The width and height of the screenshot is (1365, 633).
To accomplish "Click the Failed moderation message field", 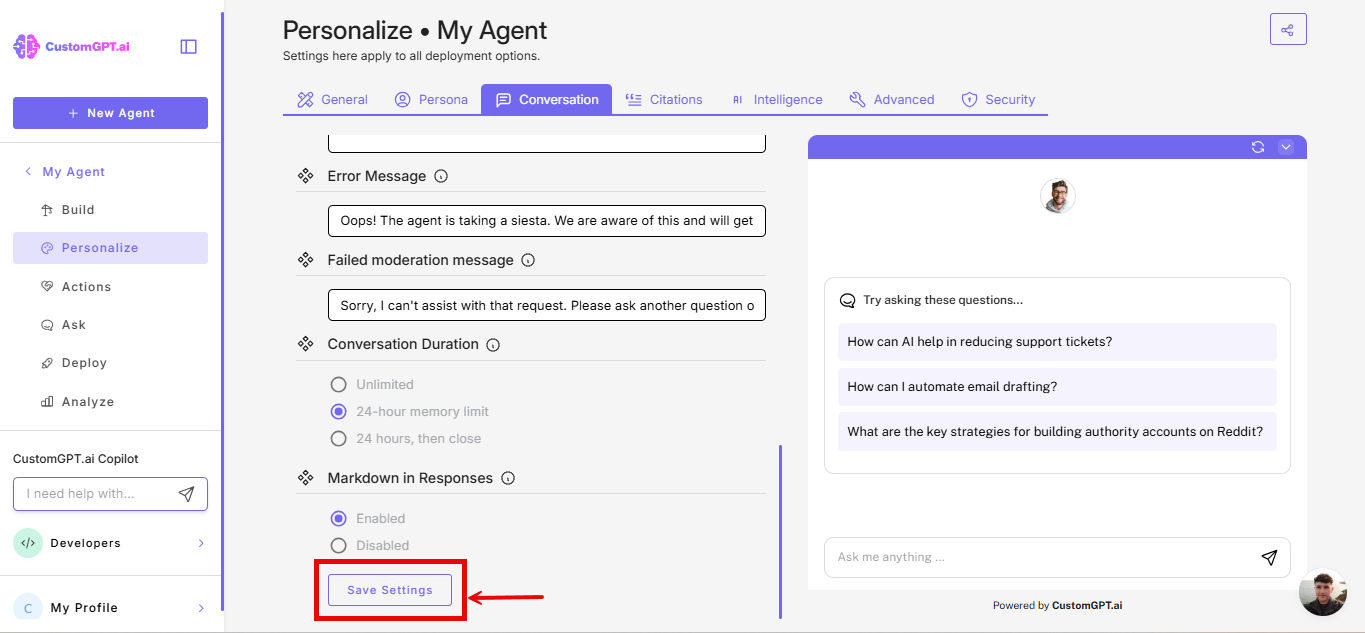I will tap(547, 305).
